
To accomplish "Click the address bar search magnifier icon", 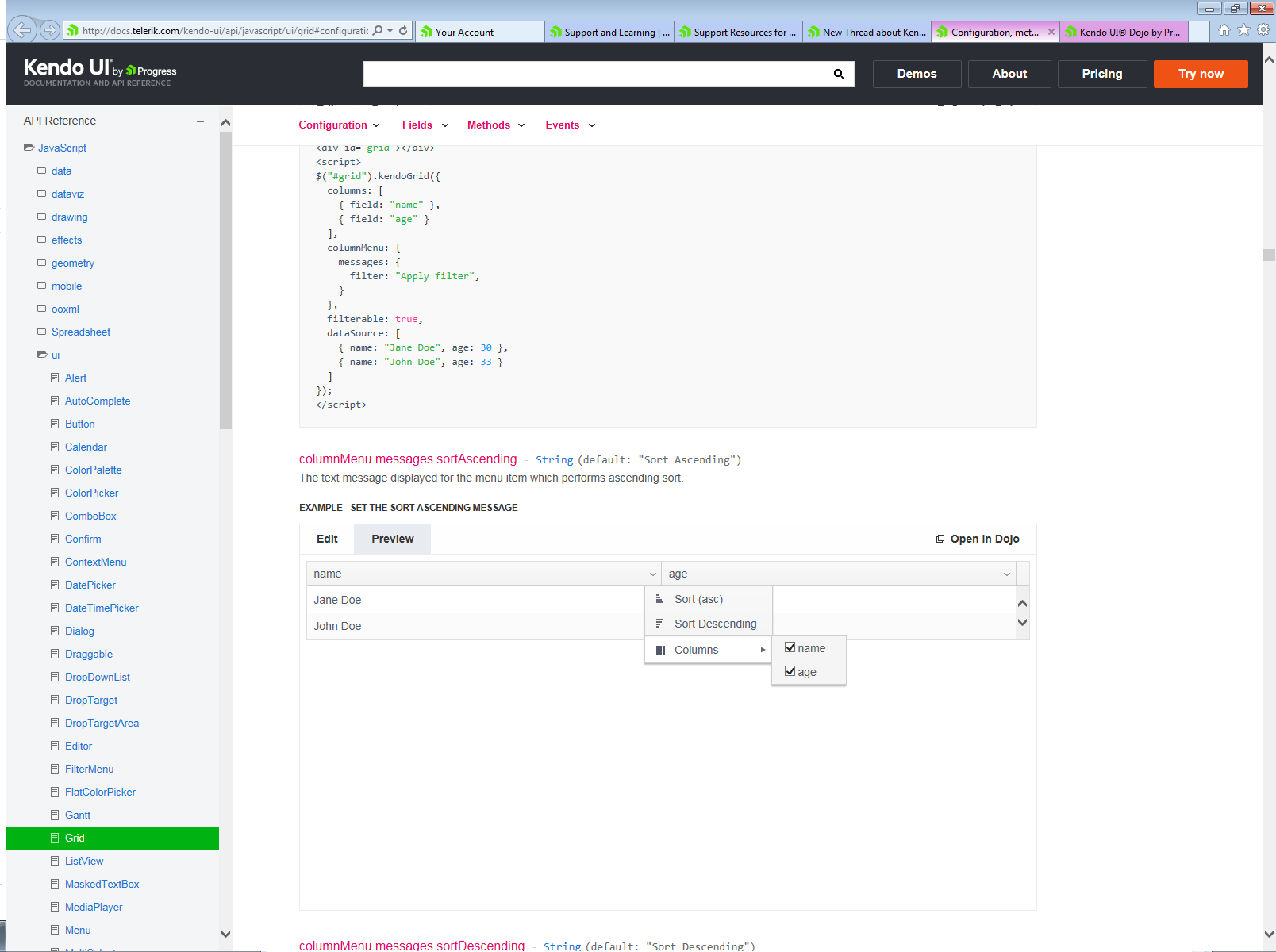I will tap(378, 31).
